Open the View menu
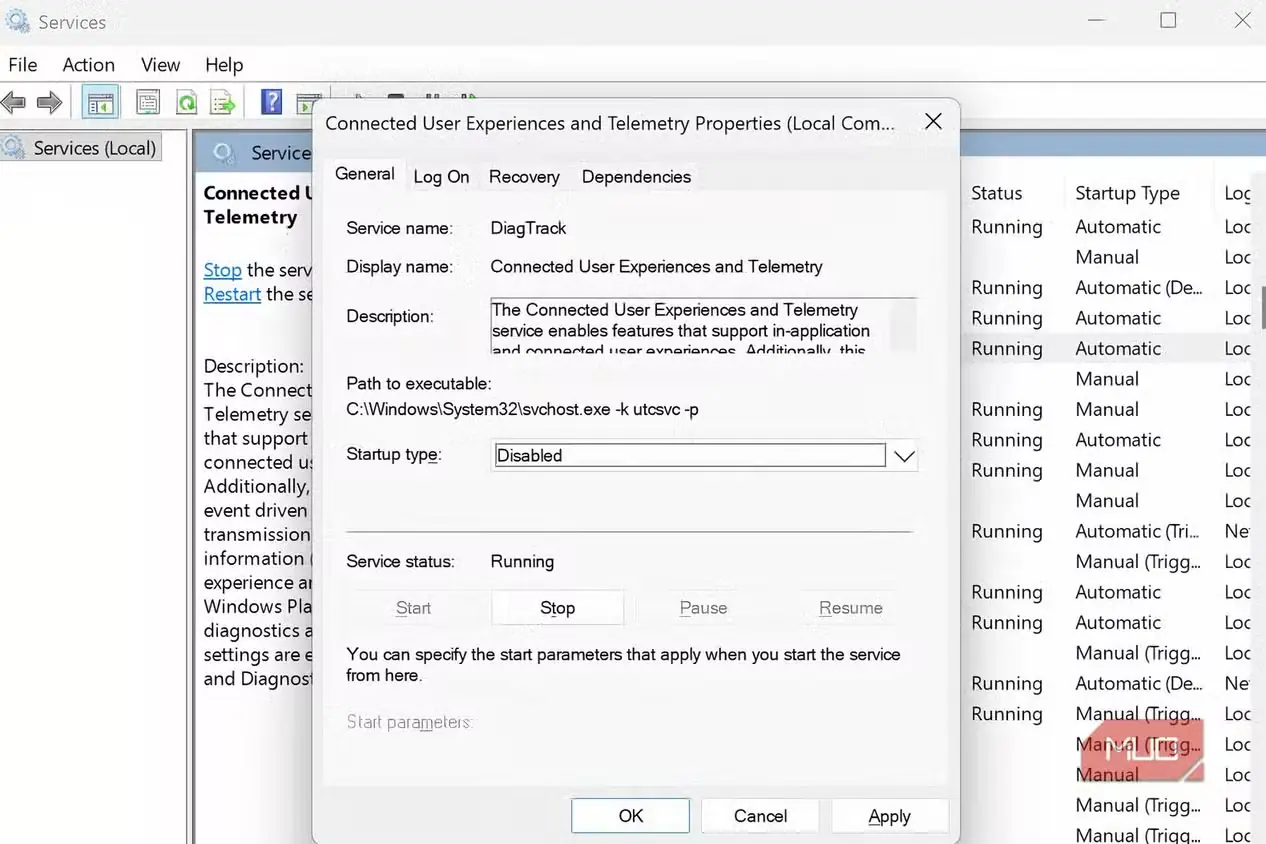 click(160, 65)
